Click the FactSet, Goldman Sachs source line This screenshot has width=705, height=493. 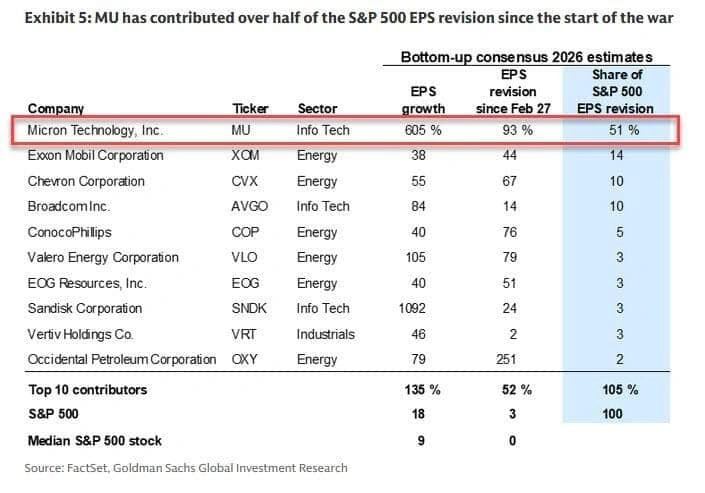click(x=187, y=467)
